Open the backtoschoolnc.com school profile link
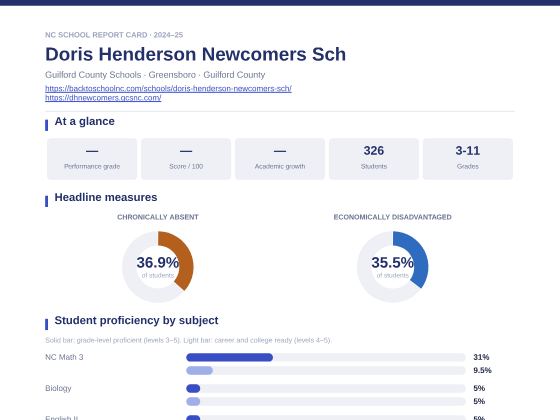The height and width of the screenshot is (420, 560). point(168,89)
